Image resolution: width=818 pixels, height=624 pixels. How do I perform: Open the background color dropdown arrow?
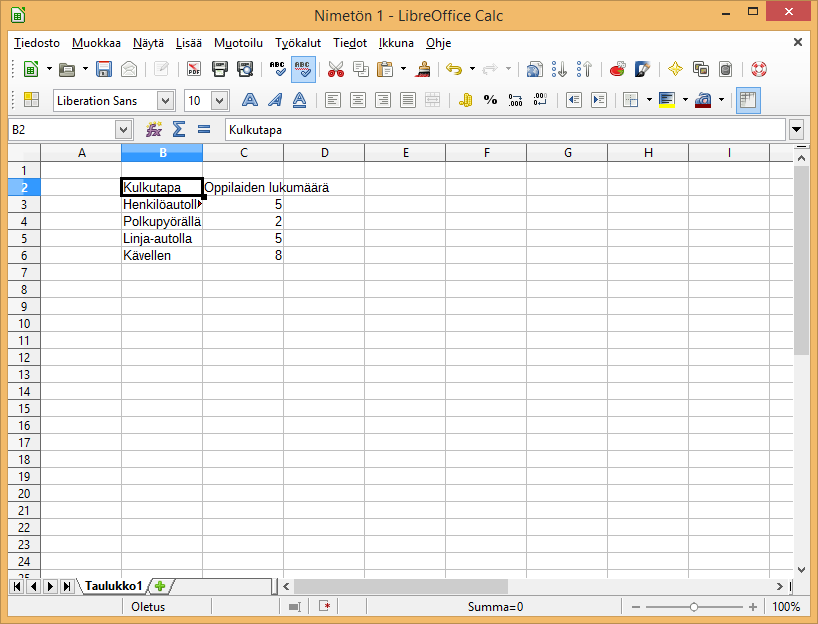click(685, 100)
